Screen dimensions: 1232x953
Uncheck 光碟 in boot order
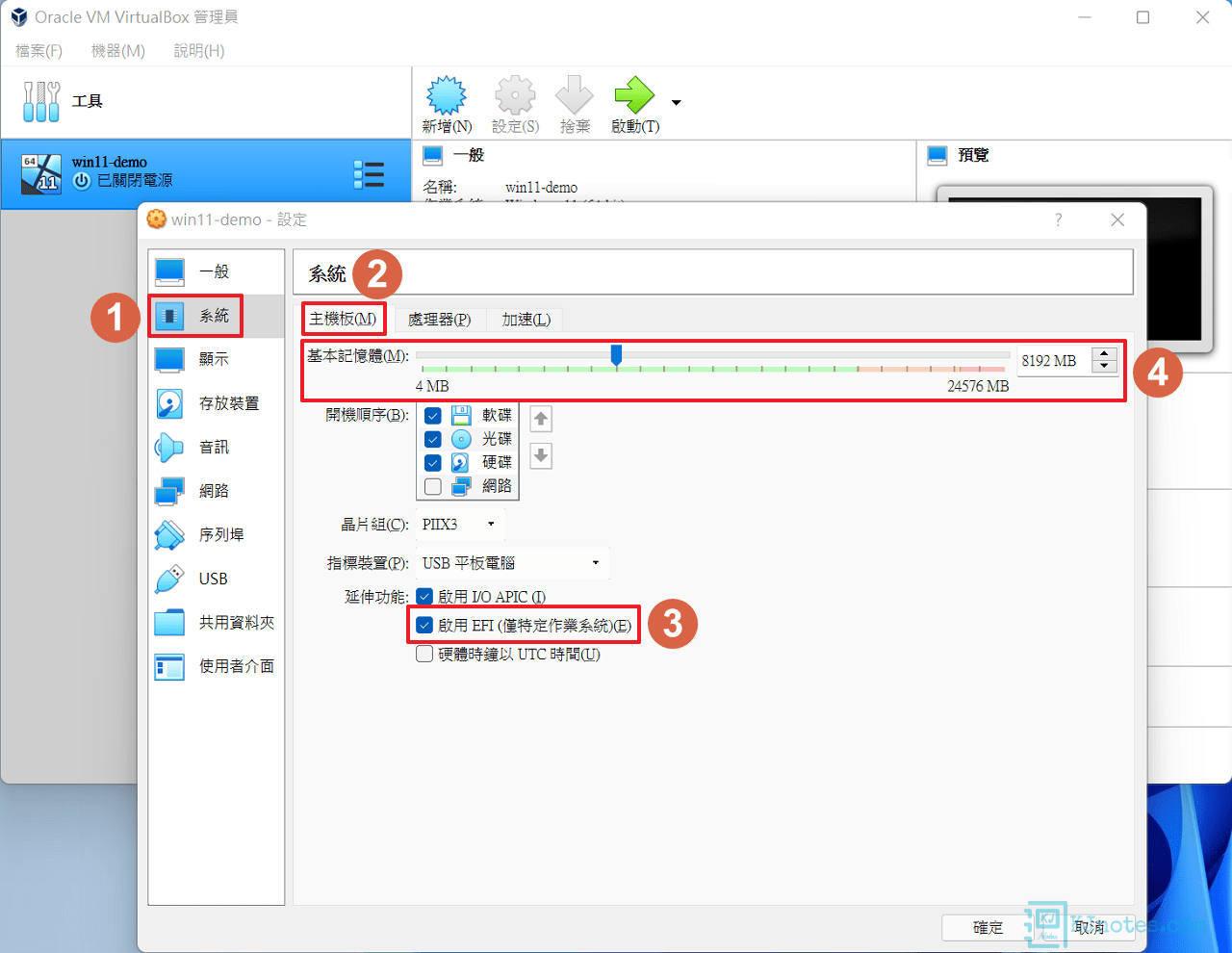(x=433, y=439)
